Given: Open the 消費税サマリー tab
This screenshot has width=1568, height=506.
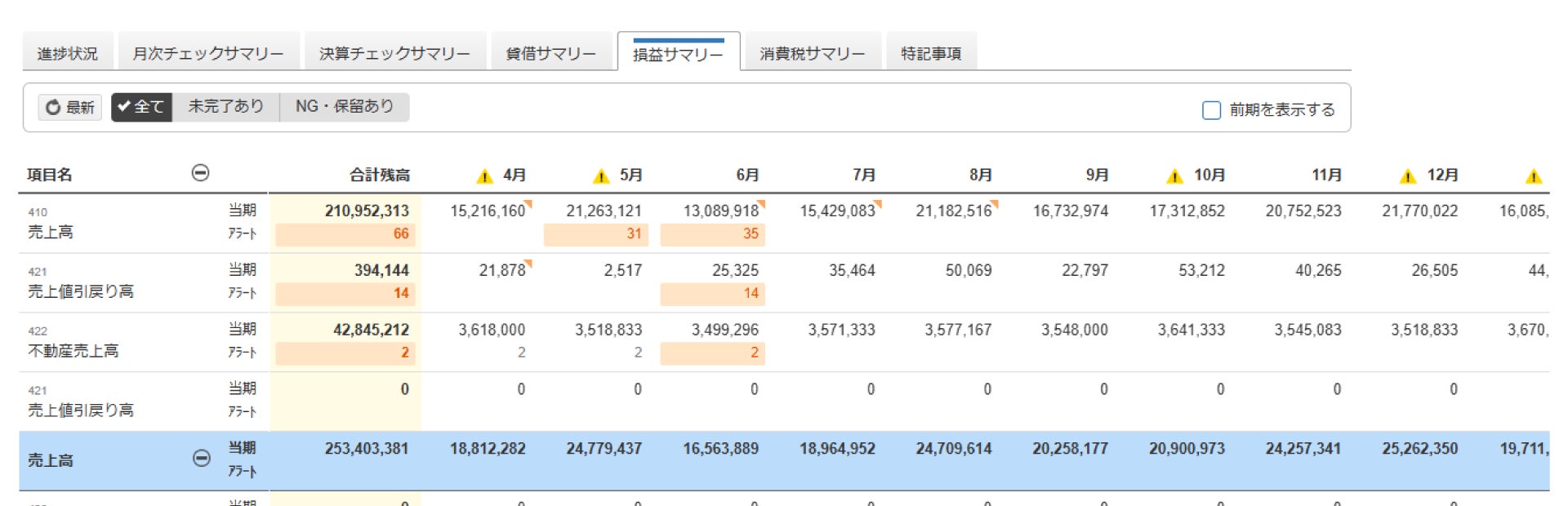Looking at the screenshot, I should click(x=812, y=54).
